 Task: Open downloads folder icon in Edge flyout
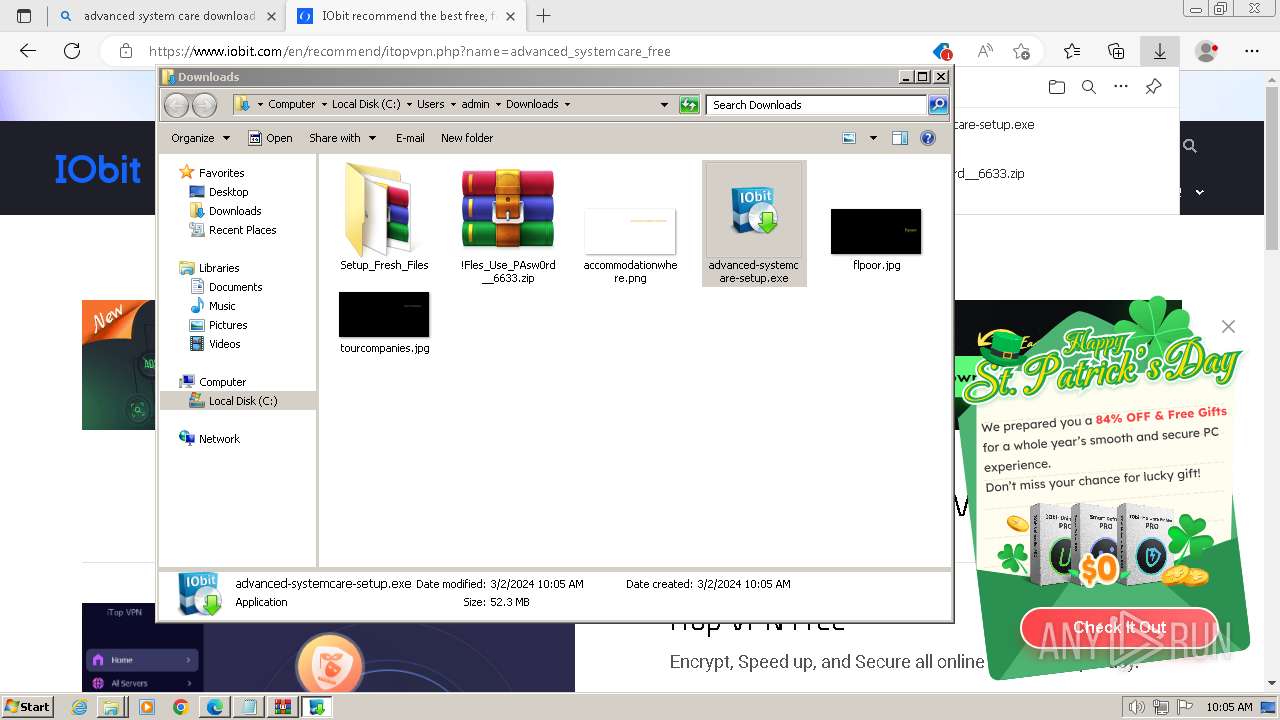1057,87
